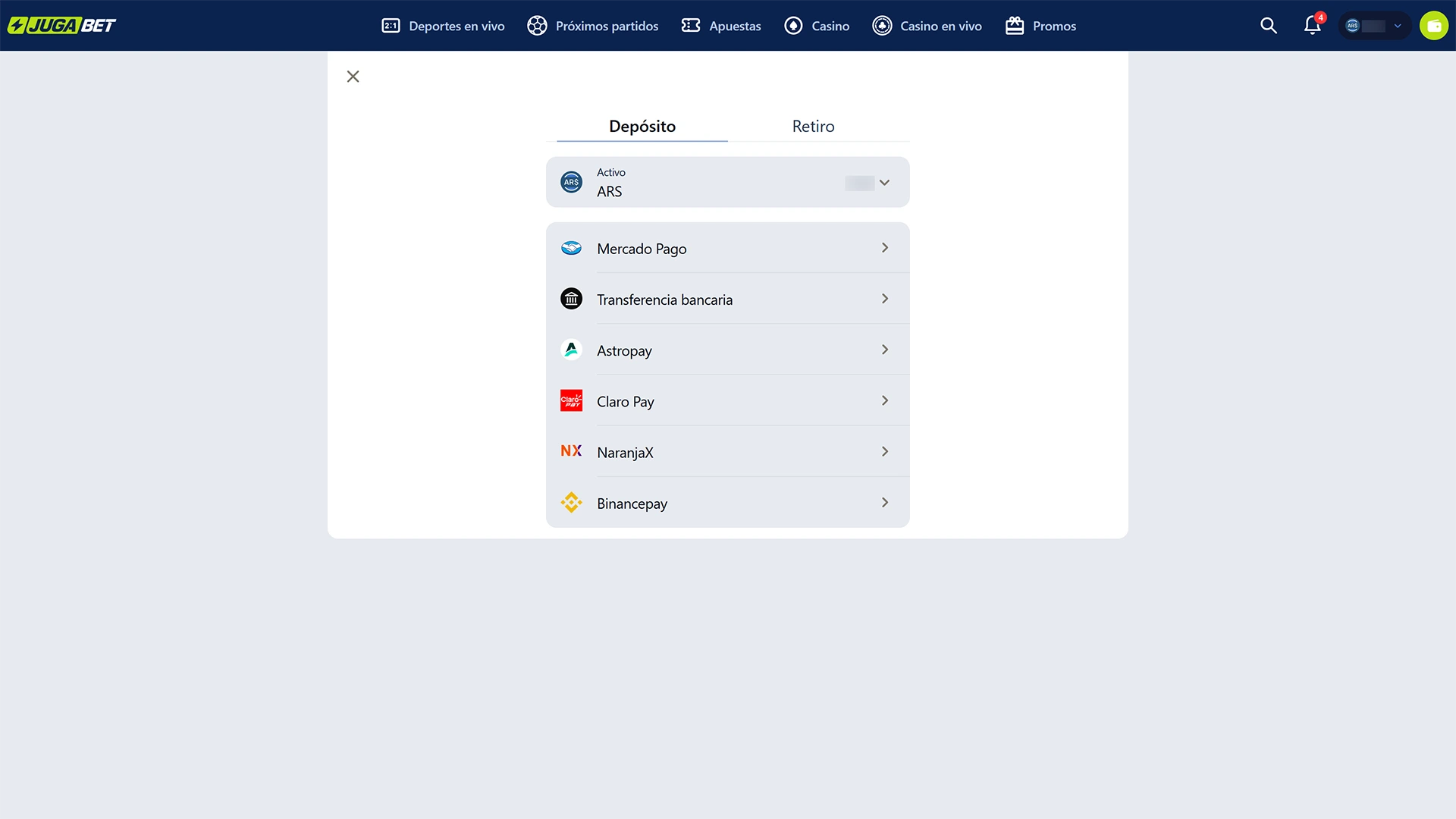Open Mercado Pago chevron arrow
Viewport: 1456px width, 819px height.
885,248
